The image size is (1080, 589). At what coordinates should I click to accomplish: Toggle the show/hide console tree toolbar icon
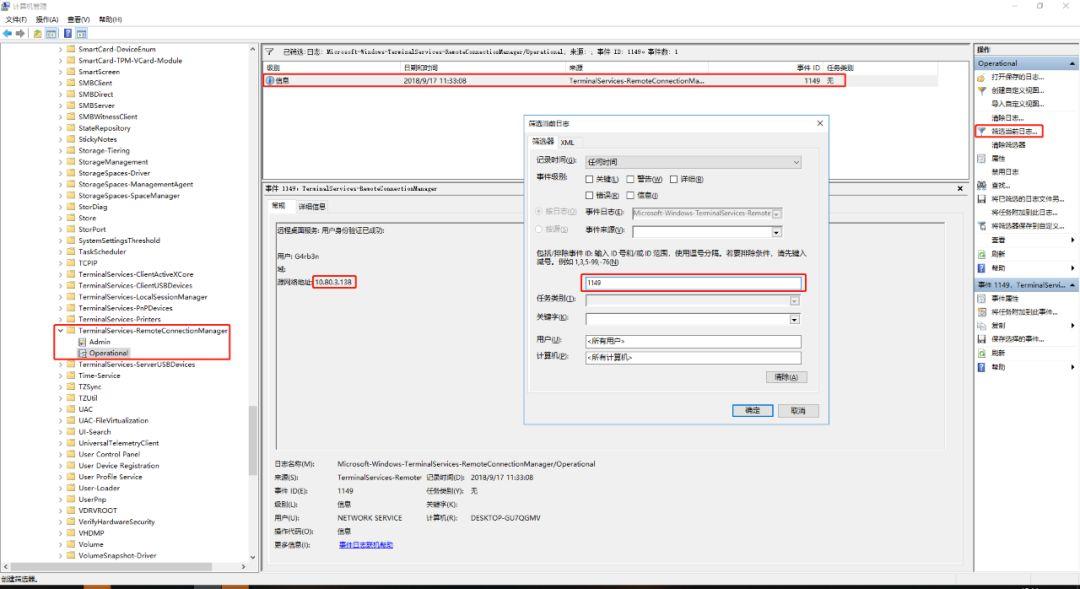50,33
